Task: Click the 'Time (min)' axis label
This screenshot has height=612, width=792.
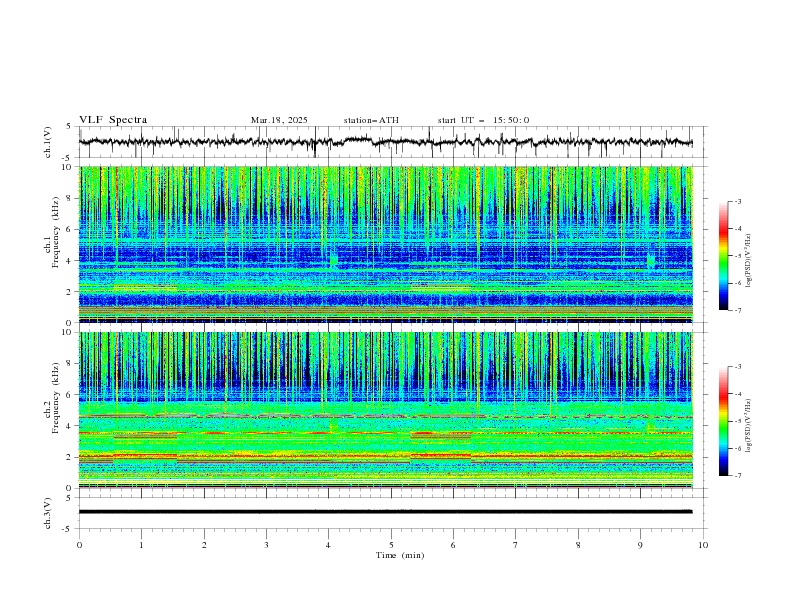Action: (400, 555)
